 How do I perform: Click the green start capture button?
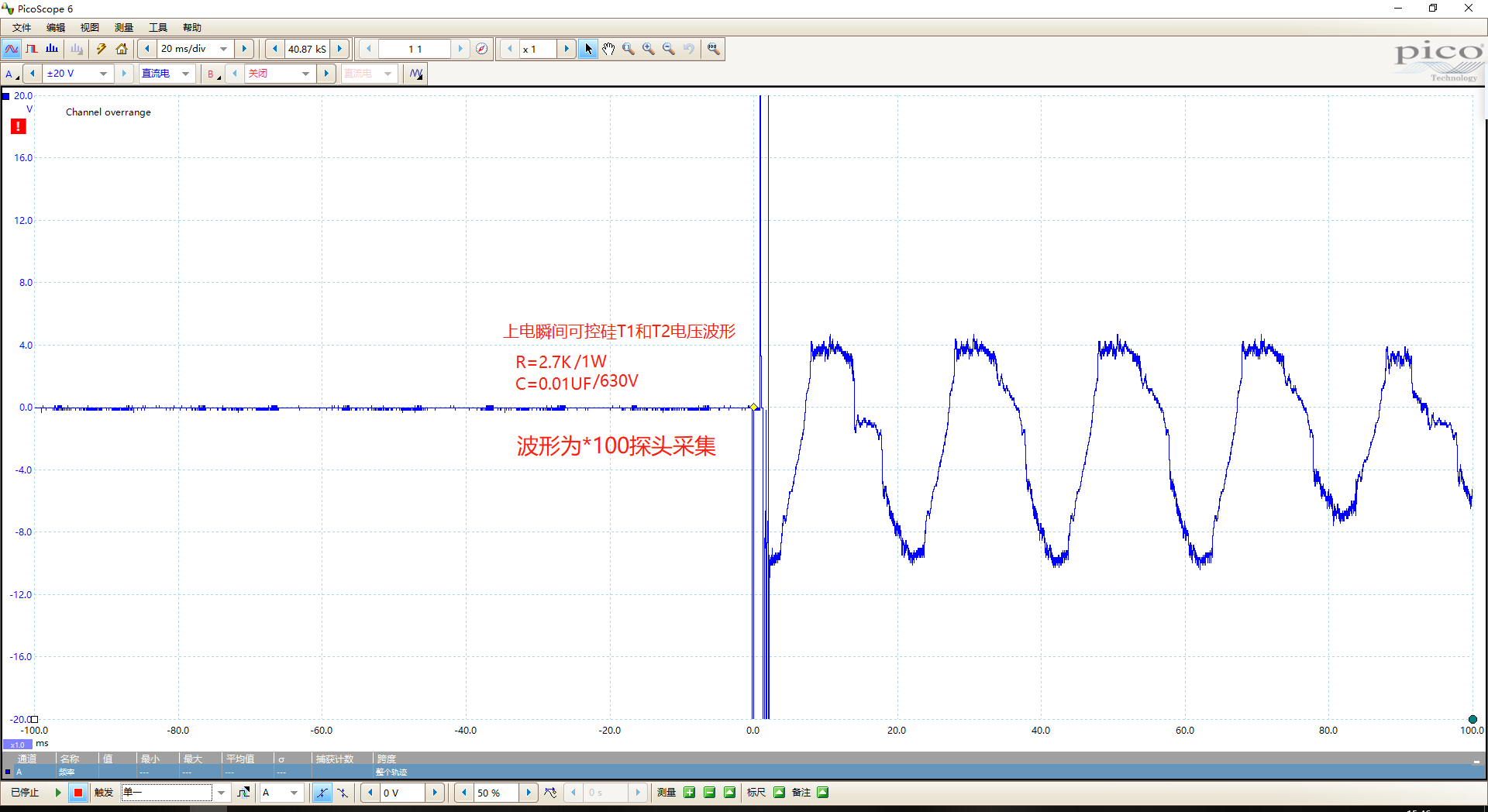[57, 793]
